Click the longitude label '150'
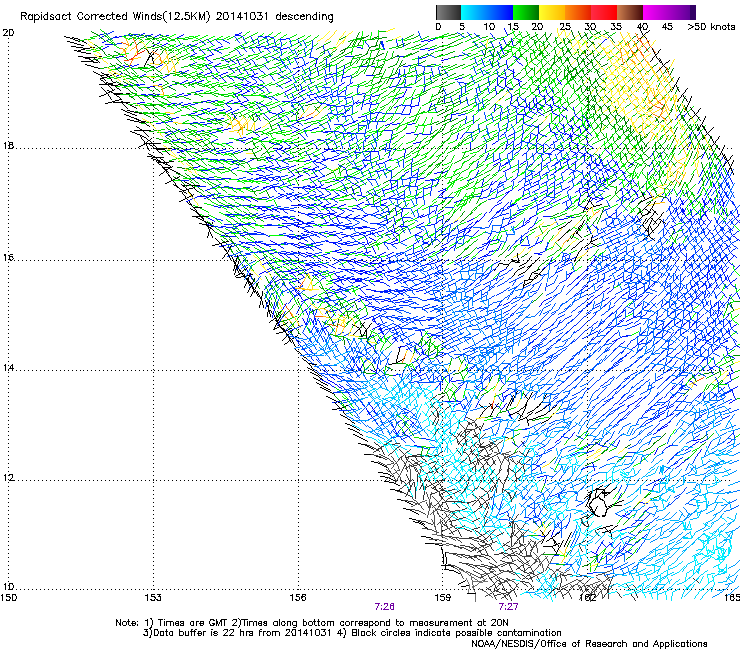 (9, 598)
